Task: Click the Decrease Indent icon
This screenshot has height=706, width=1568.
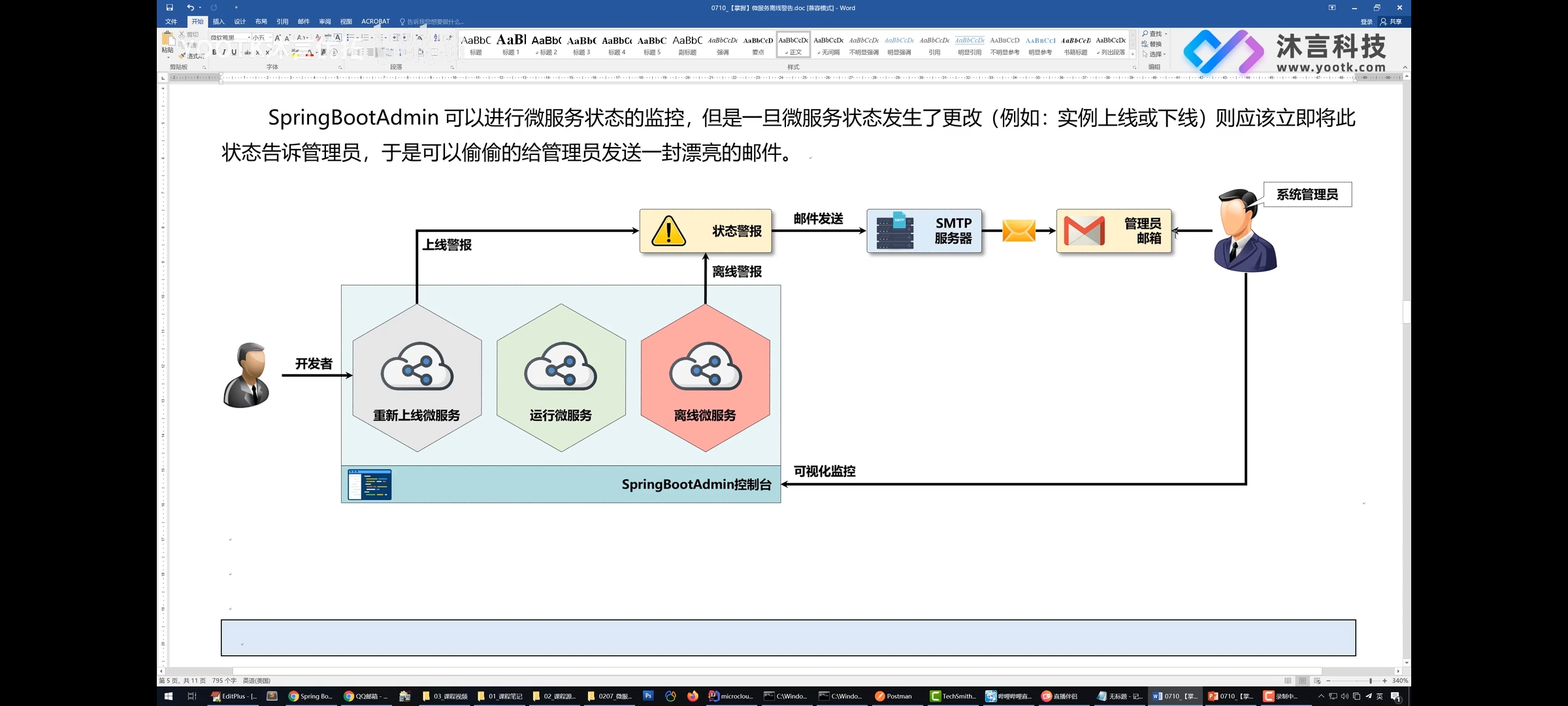Action: [395, 38]
